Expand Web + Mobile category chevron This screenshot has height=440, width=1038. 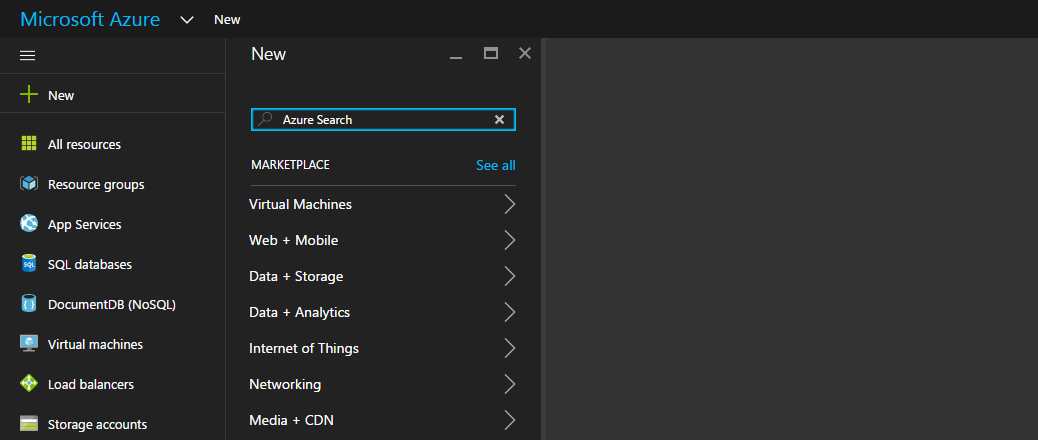(509, 240)
